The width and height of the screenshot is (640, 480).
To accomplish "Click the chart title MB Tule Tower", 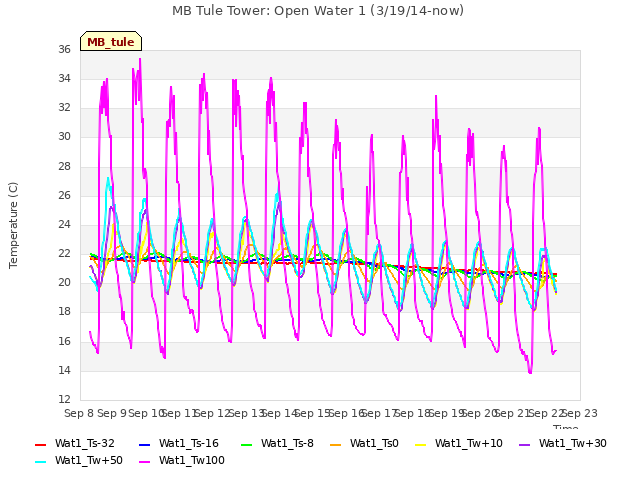I will [x=318, y=11].
